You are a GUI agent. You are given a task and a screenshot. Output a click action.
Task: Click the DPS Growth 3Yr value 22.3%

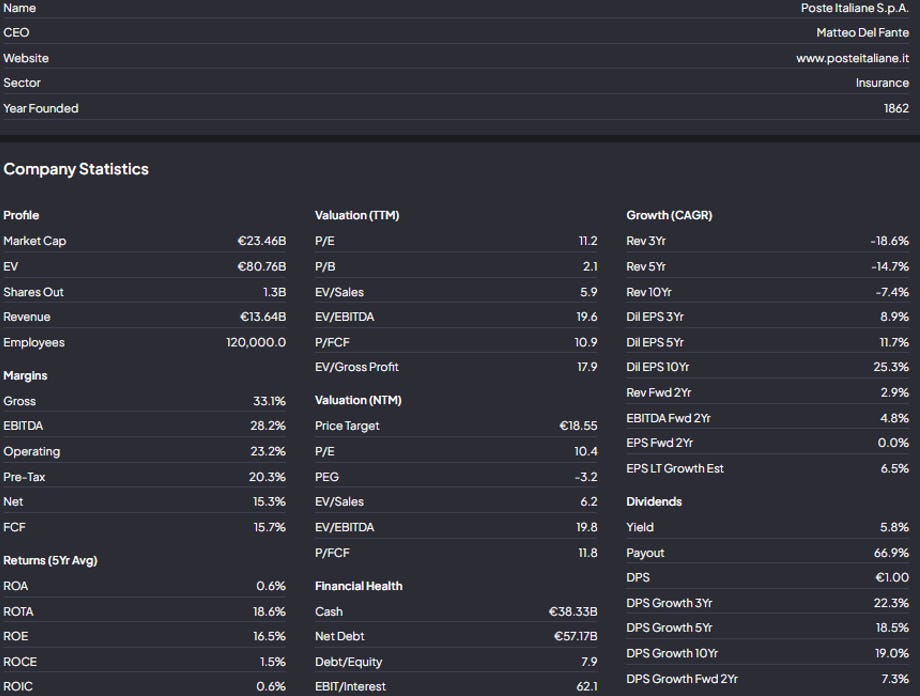point(891,603)
